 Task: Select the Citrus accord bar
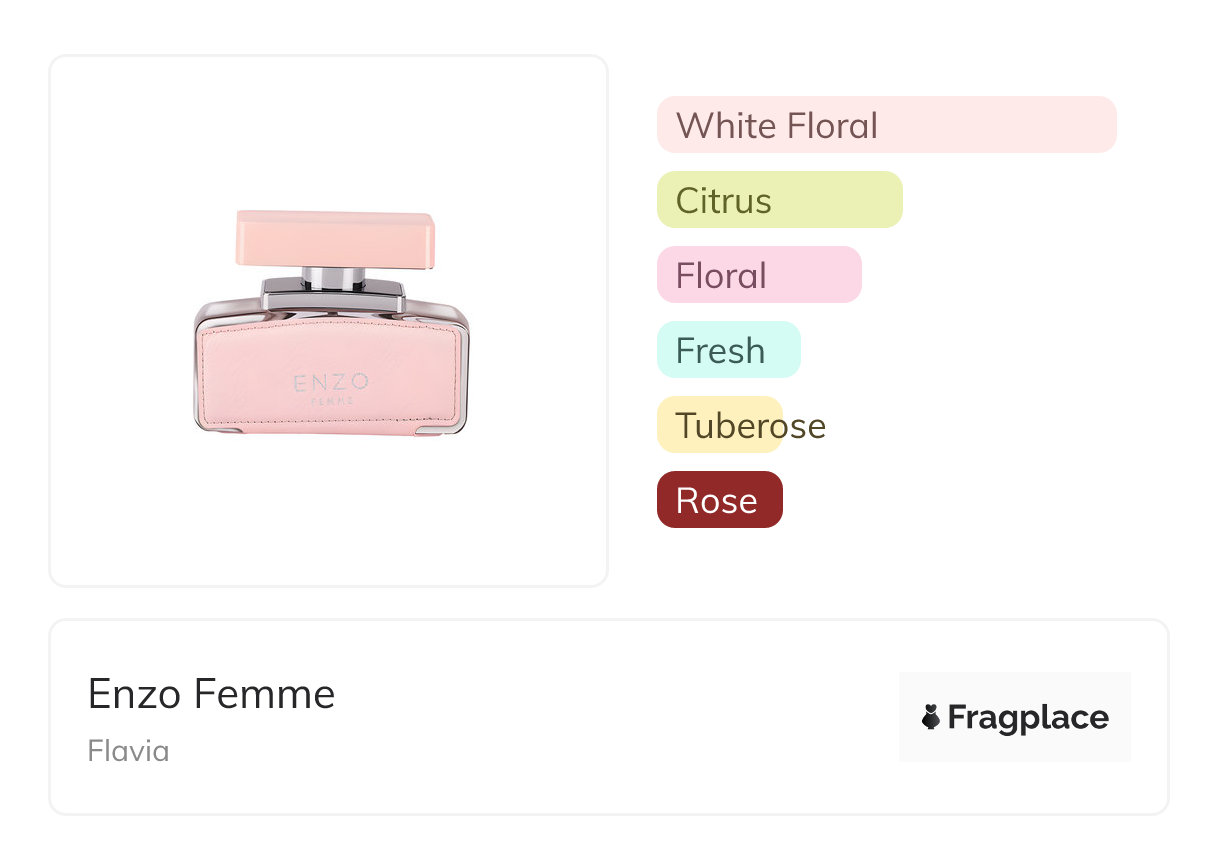779,200
